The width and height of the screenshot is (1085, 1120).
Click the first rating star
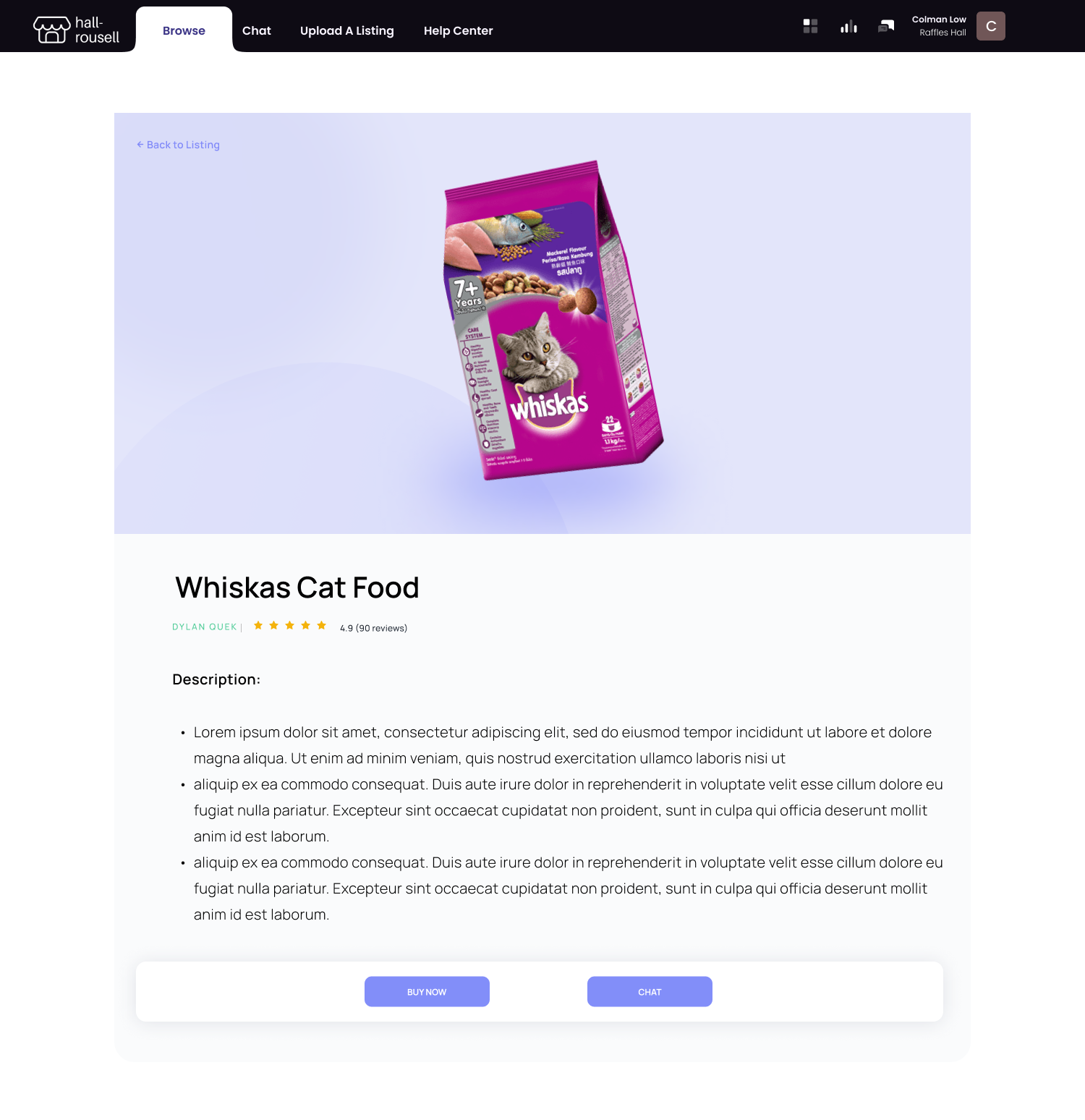click(258, 626)
